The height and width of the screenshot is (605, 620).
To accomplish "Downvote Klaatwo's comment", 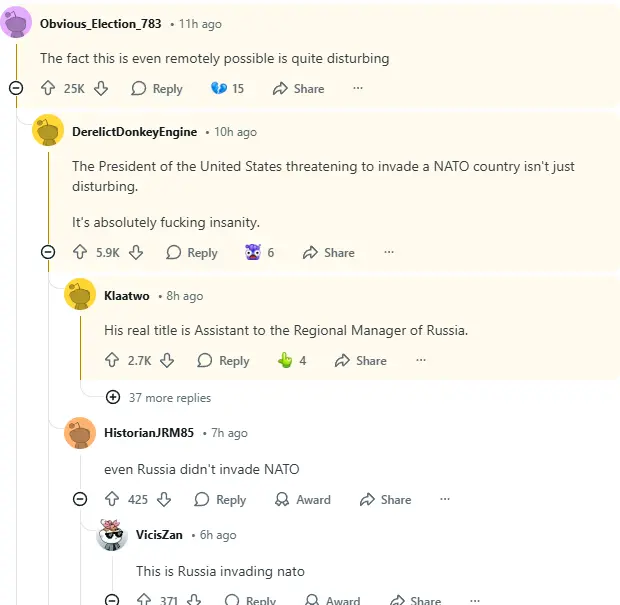I will pos(167,360).
